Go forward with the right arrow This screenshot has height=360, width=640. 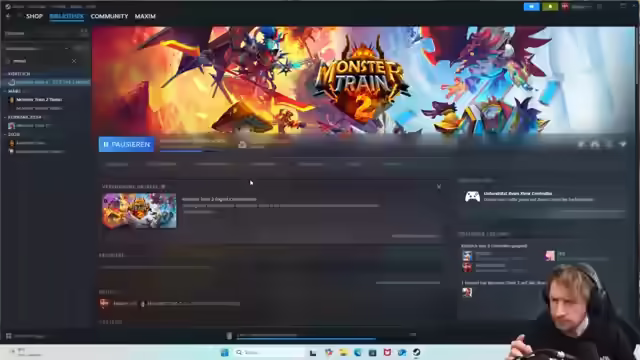tap(19, 16)
